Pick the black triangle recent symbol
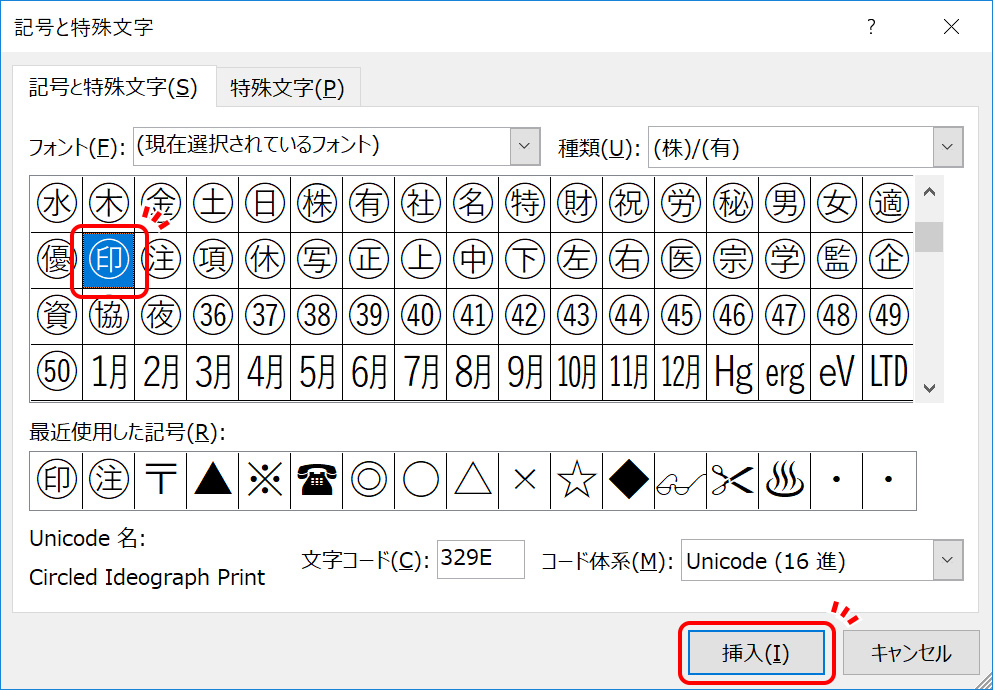Image resolution: width=993 pixels, height=690 pixels. pos(212,481)
